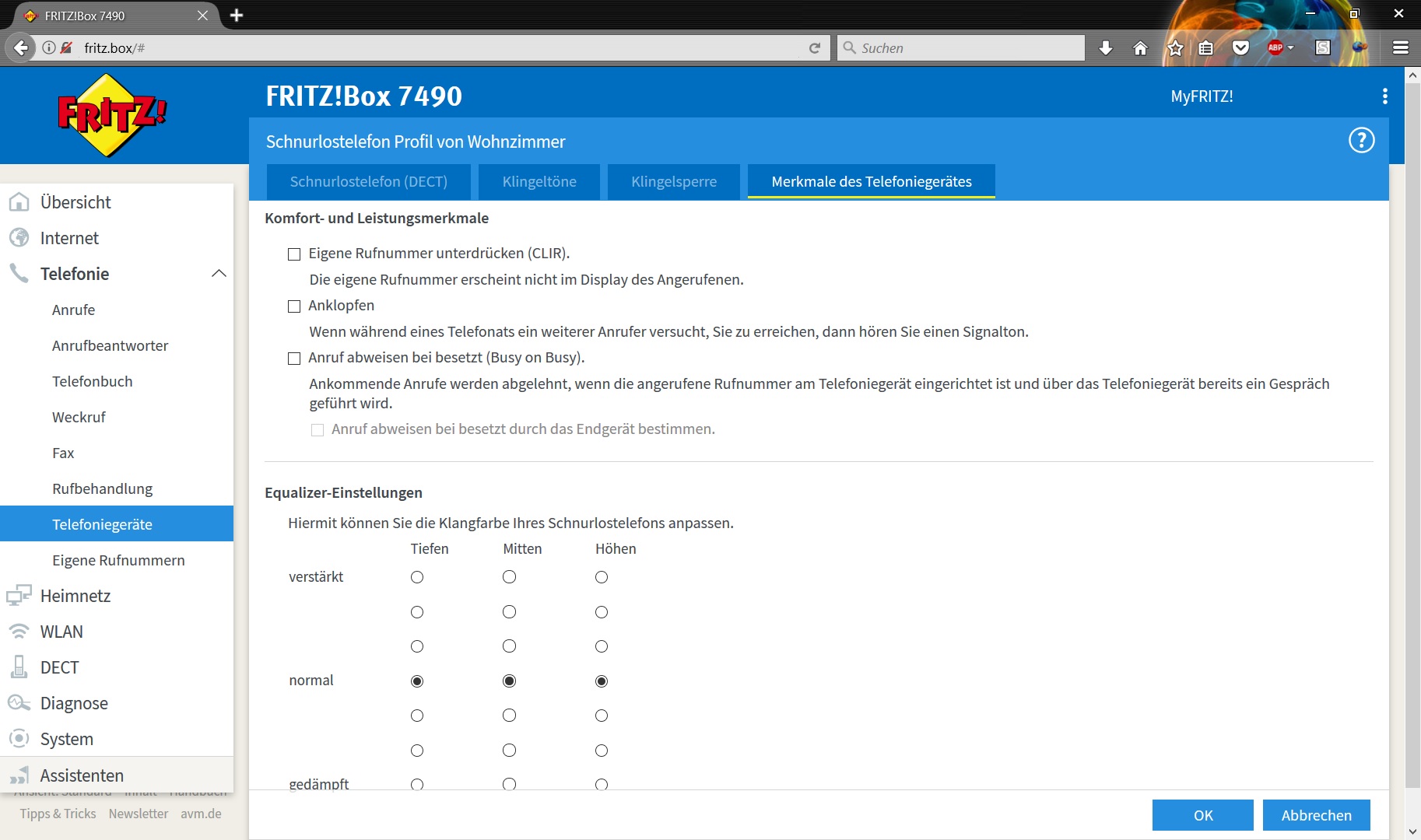
Task: Open the bookmarks list icon
Action: click(1205, 48)
